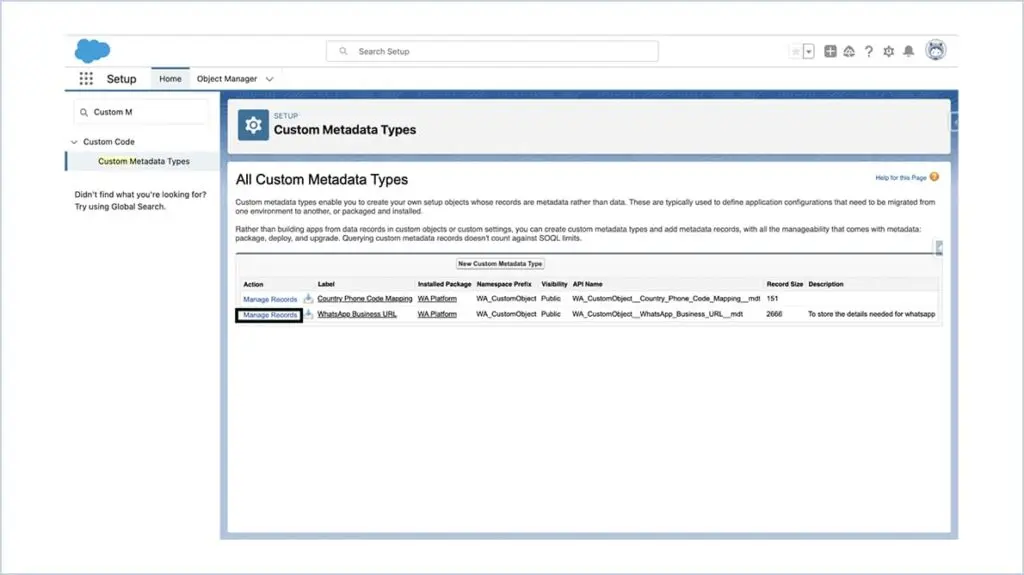Click the Quick Find box containing Custom M
The image size is (1024, 575).
point(141,112)
